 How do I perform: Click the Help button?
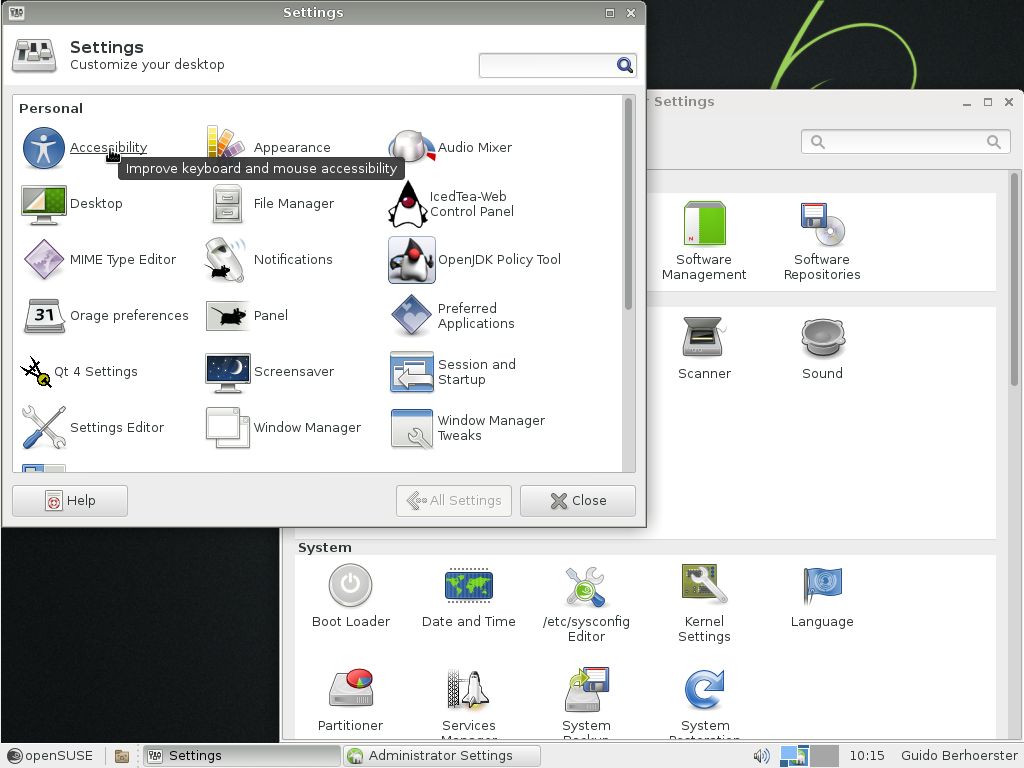pos(70,501)
